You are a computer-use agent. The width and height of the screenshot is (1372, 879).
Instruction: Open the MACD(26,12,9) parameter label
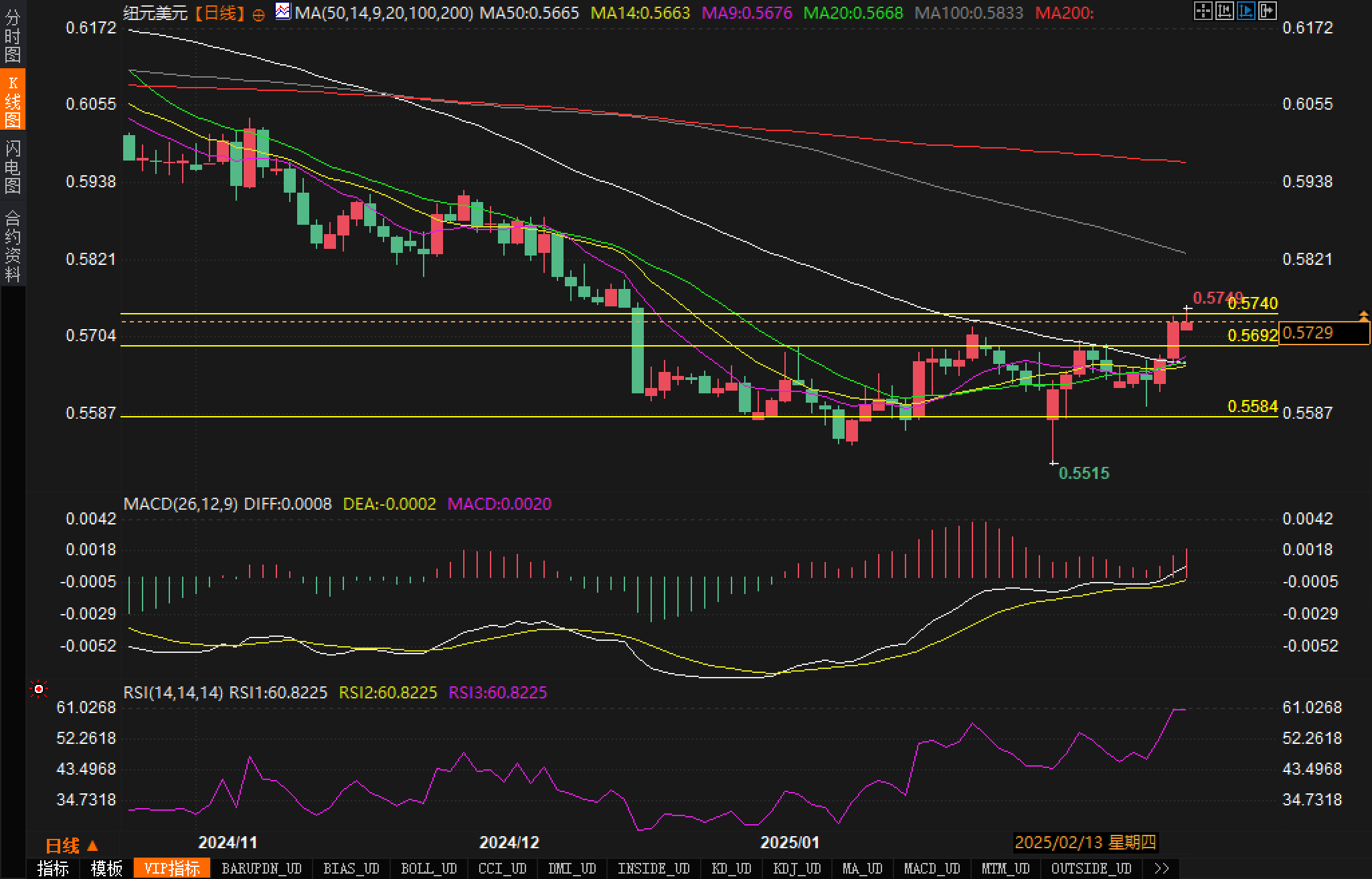coord(181,504)
